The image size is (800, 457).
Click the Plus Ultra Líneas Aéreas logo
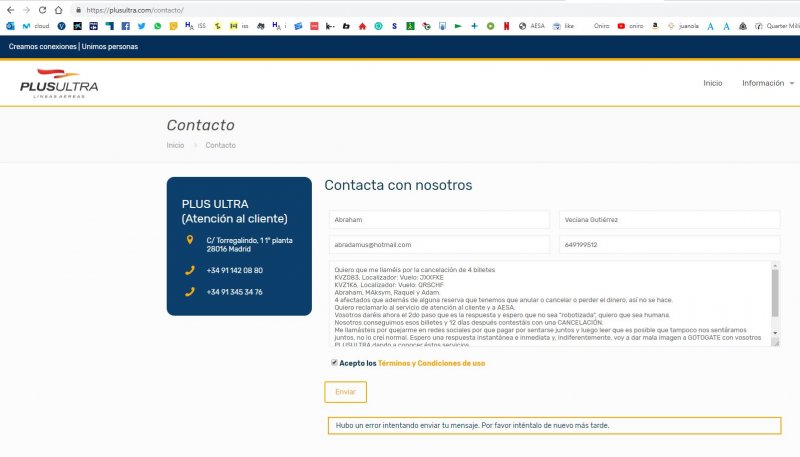(59, 83)
